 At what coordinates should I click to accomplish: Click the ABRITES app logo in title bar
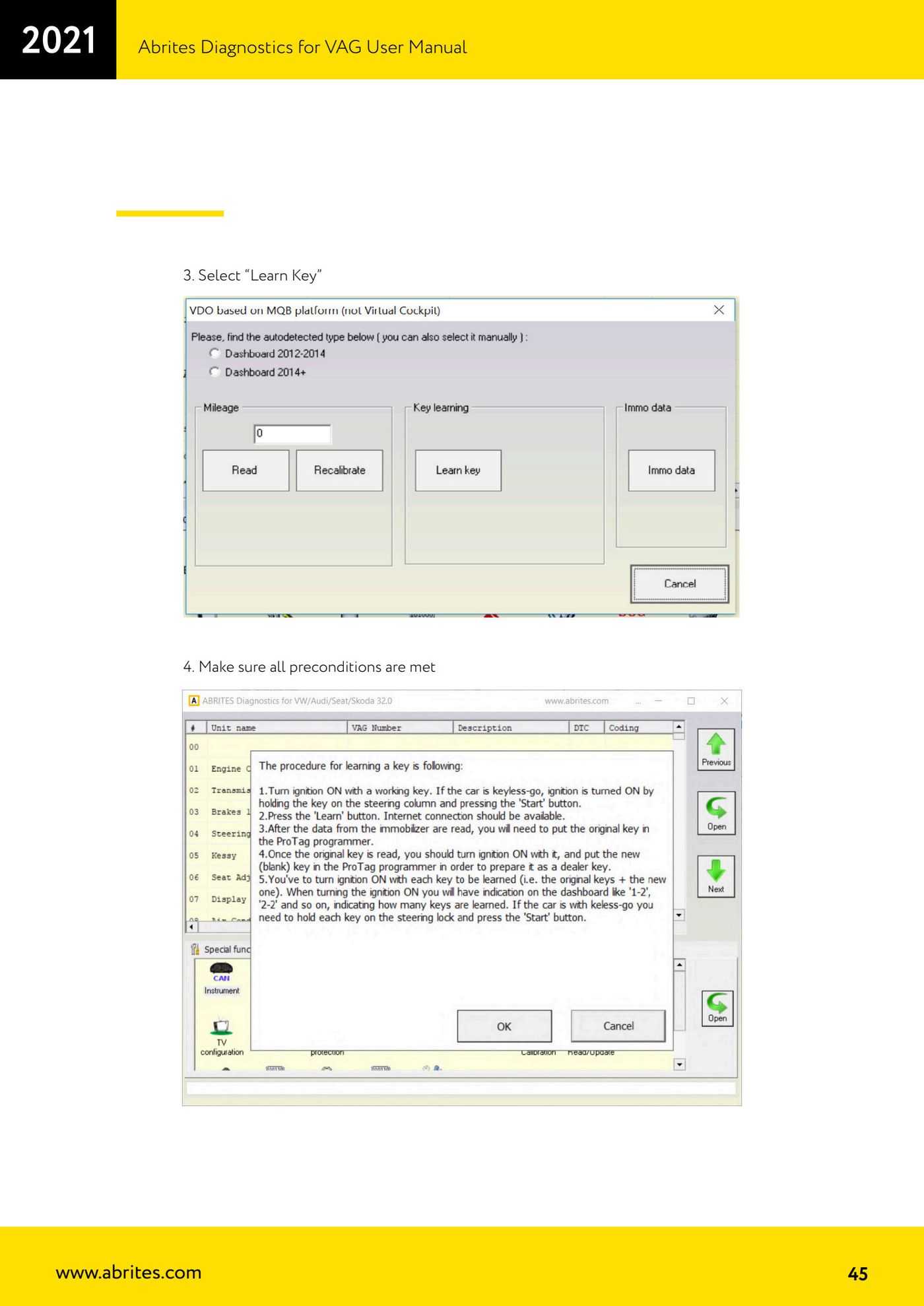coord(194,701)
